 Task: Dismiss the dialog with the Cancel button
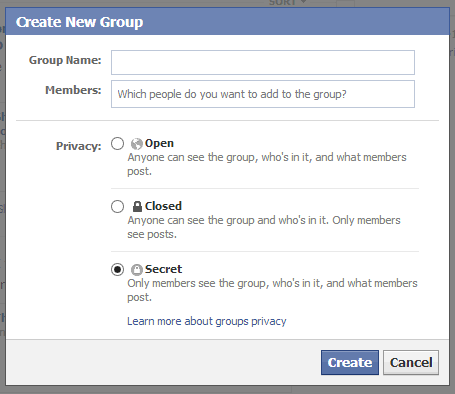[411, 362]
